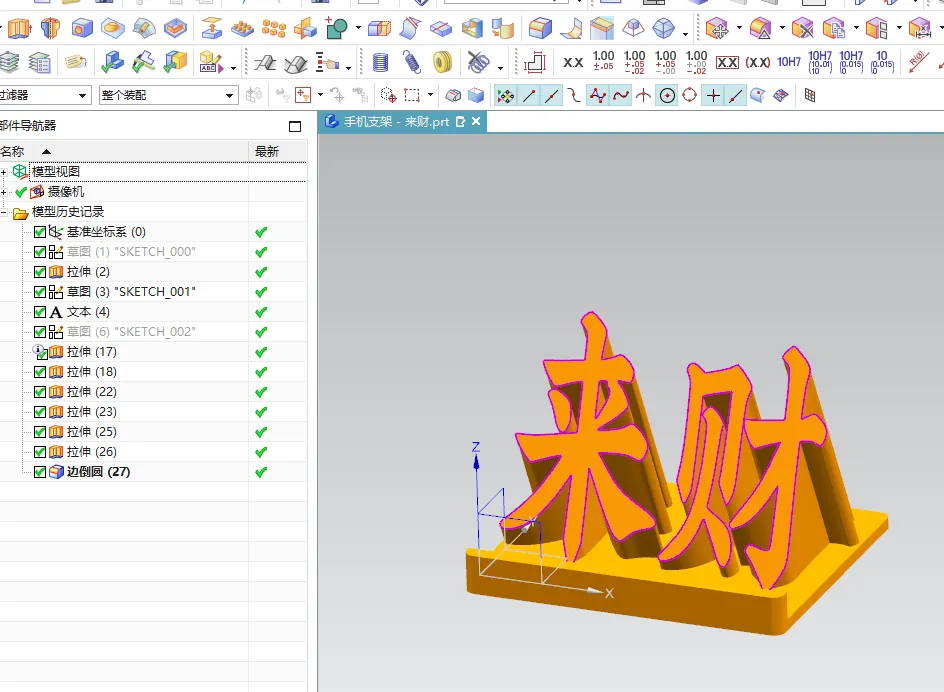
Task: Open the dropdown arrow next to the ABC text icon
Action: pos(234,68)
